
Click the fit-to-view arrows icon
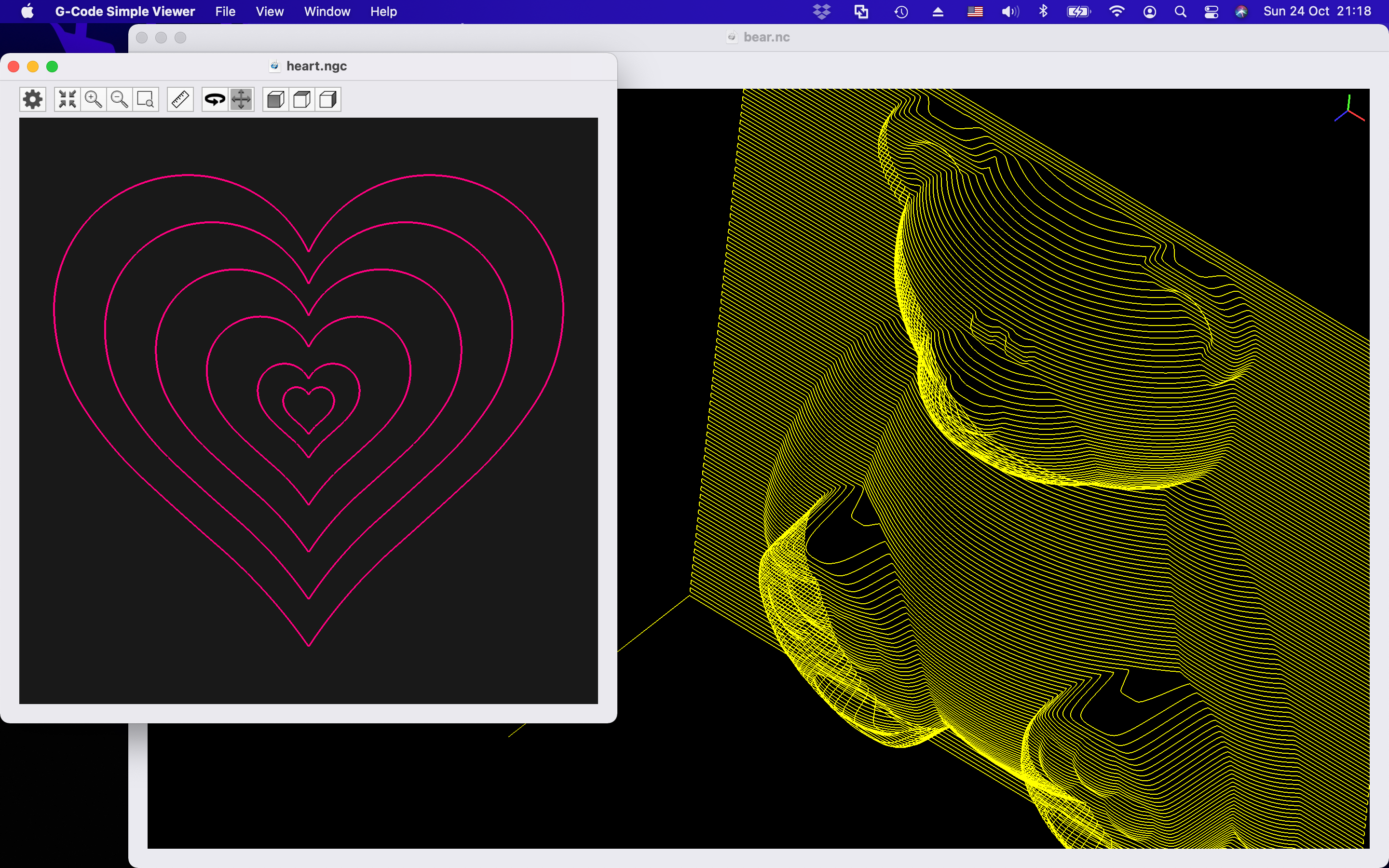67,99
